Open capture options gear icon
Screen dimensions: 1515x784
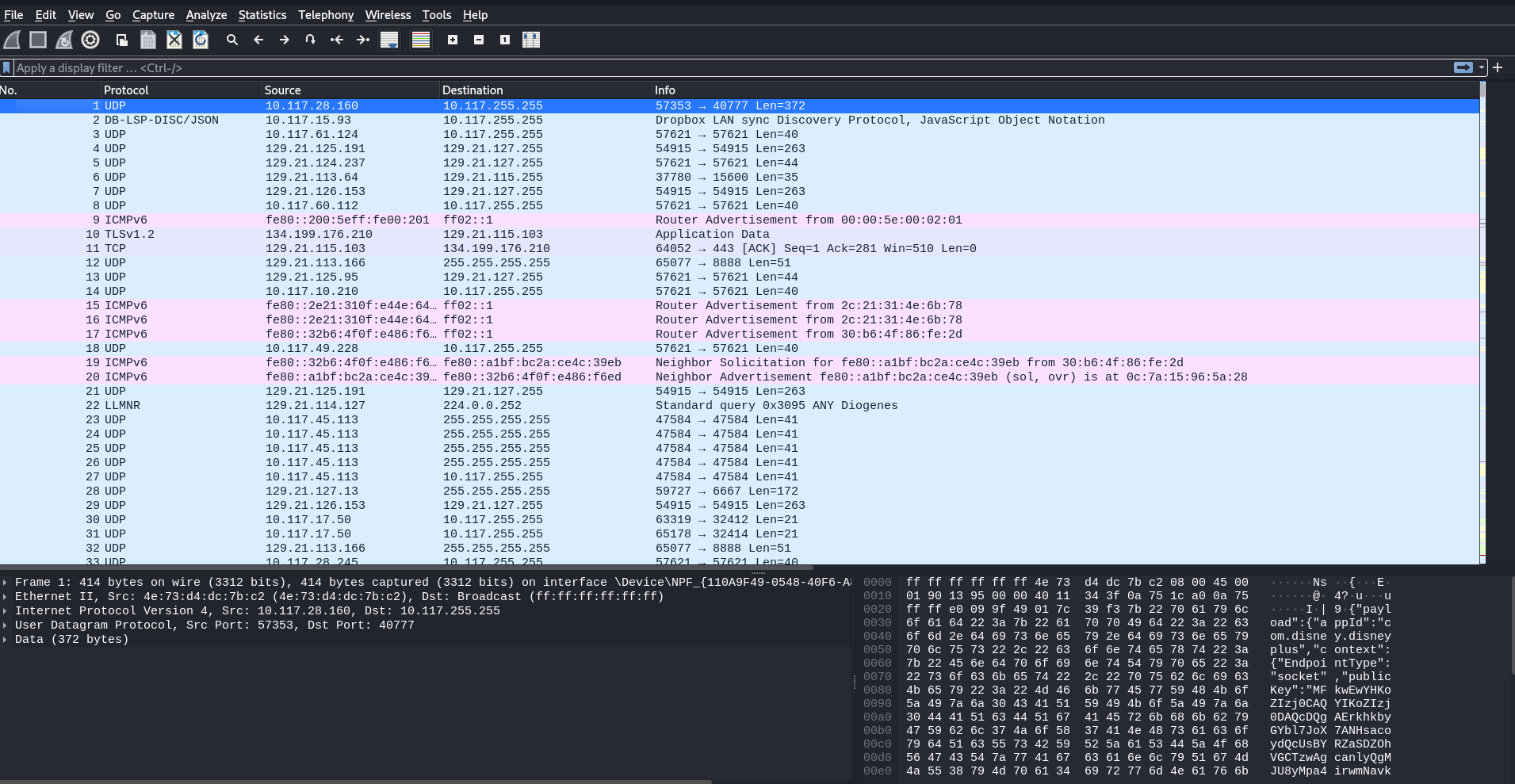(x=90, y=40)
